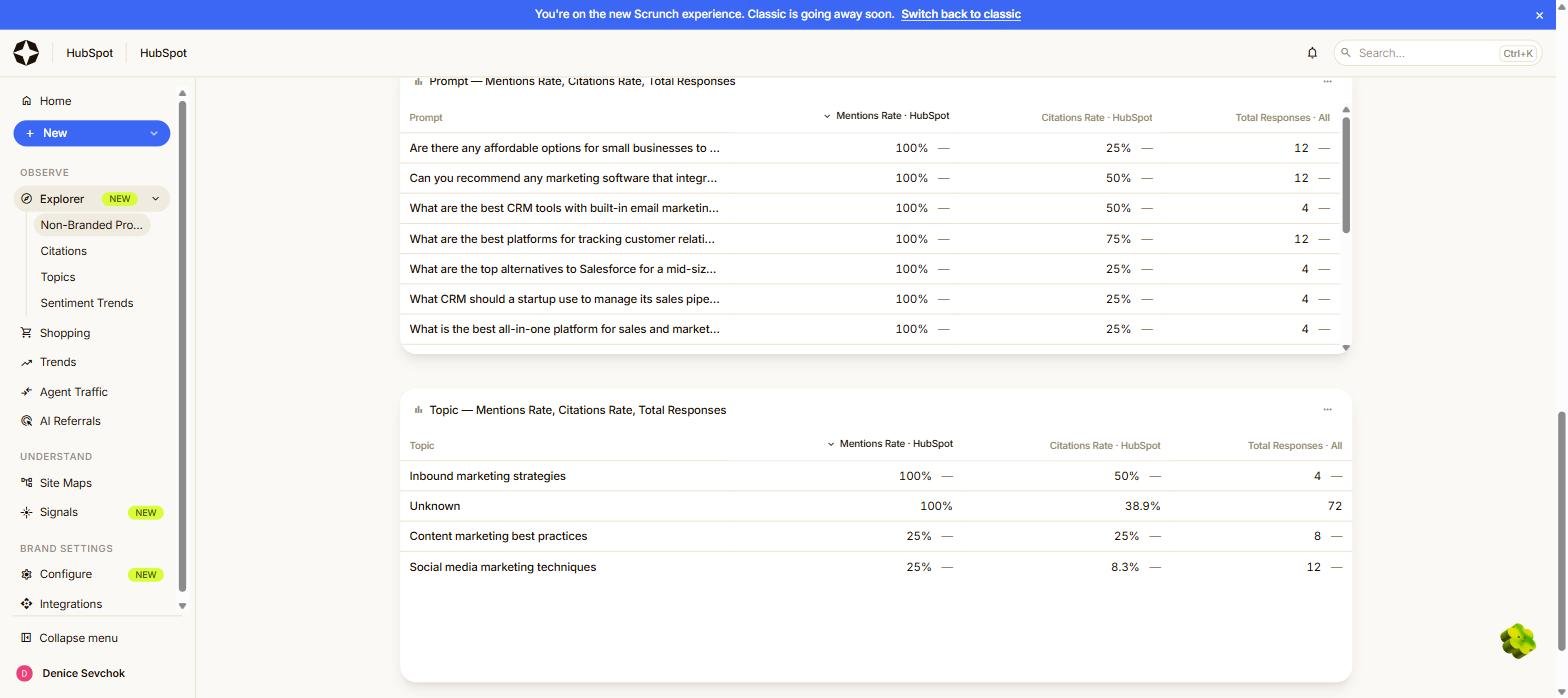1568x698 pixels.
Task: Click the Agent Traffic icon
Action: (x=26, y=392)
